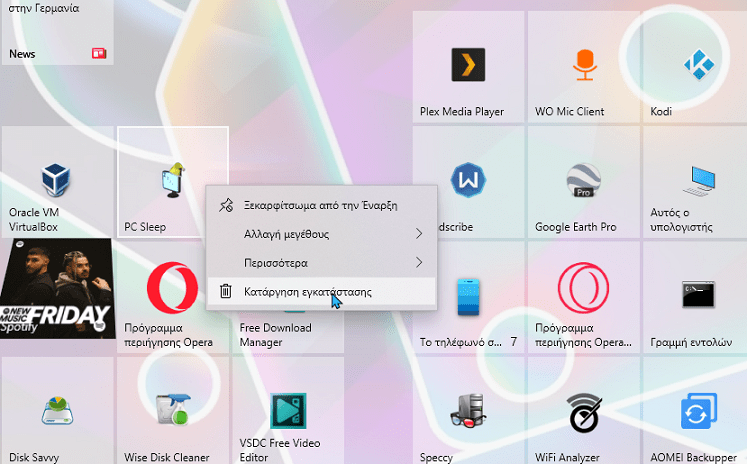Image resolution: width=747 pixels, height=464 pixels.
Task: Click the unpin icon in context menu
Action: tap(226, 205)
